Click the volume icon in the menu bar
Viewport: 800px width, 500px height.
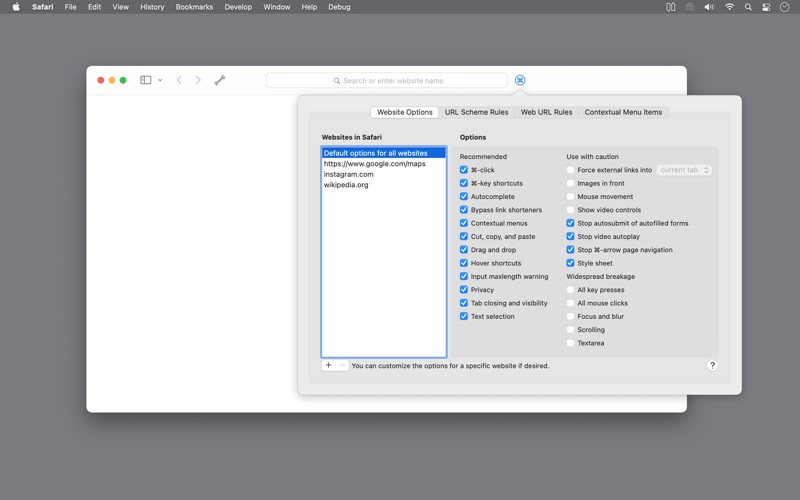(x=709, y=7)
